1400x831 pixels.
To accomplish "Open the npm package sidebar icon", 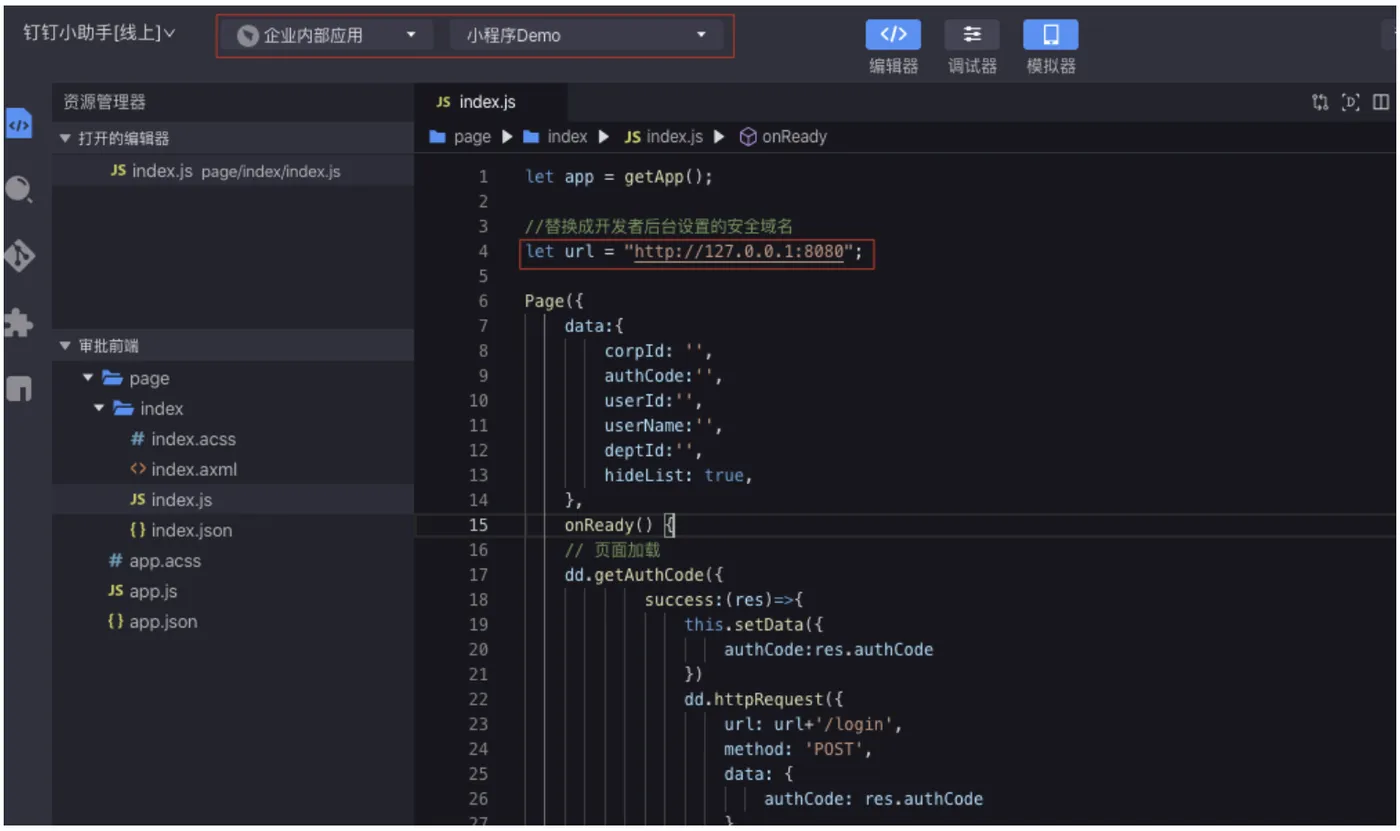I will [x=19, y=388].
